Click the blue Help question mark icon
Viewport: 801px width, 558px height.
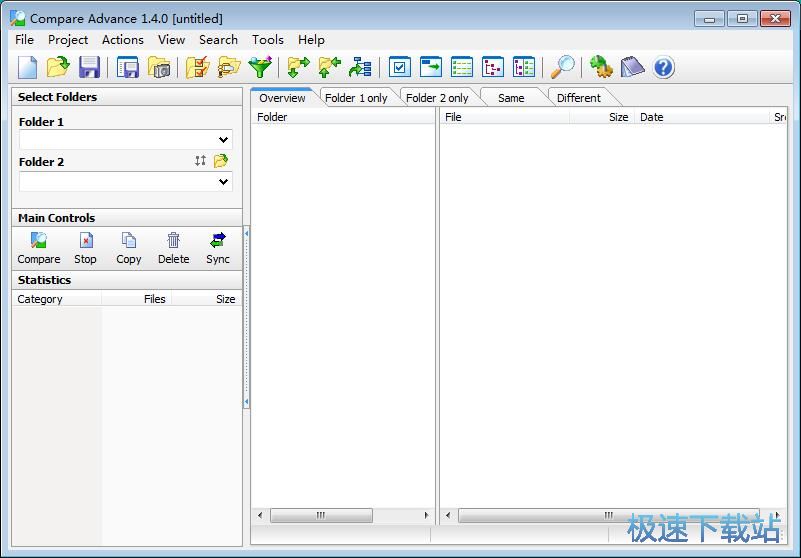click(x=663, y=67)
